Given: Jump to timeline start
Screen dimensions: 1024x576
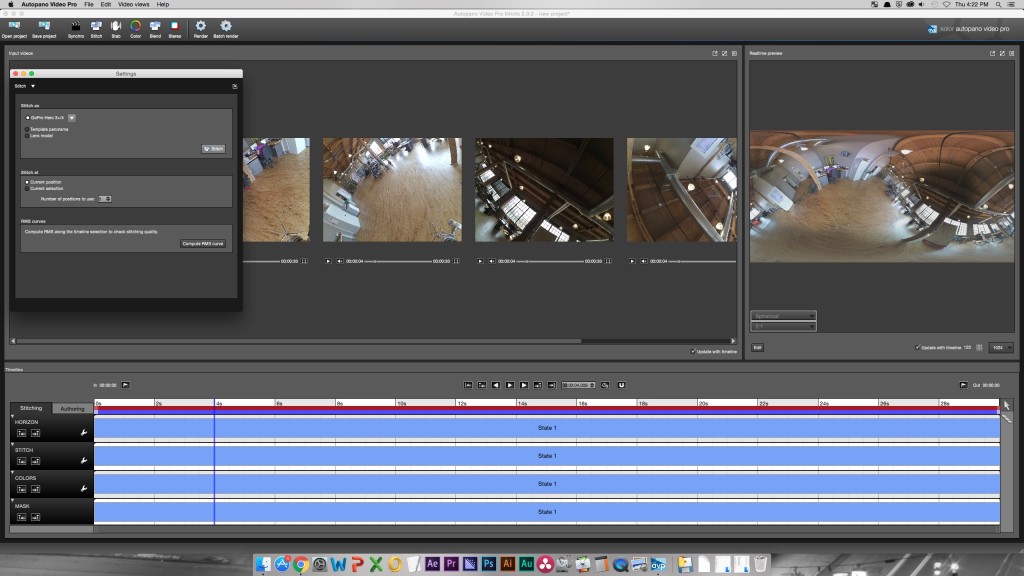Looking at the screenshot, I should (468, 385).
